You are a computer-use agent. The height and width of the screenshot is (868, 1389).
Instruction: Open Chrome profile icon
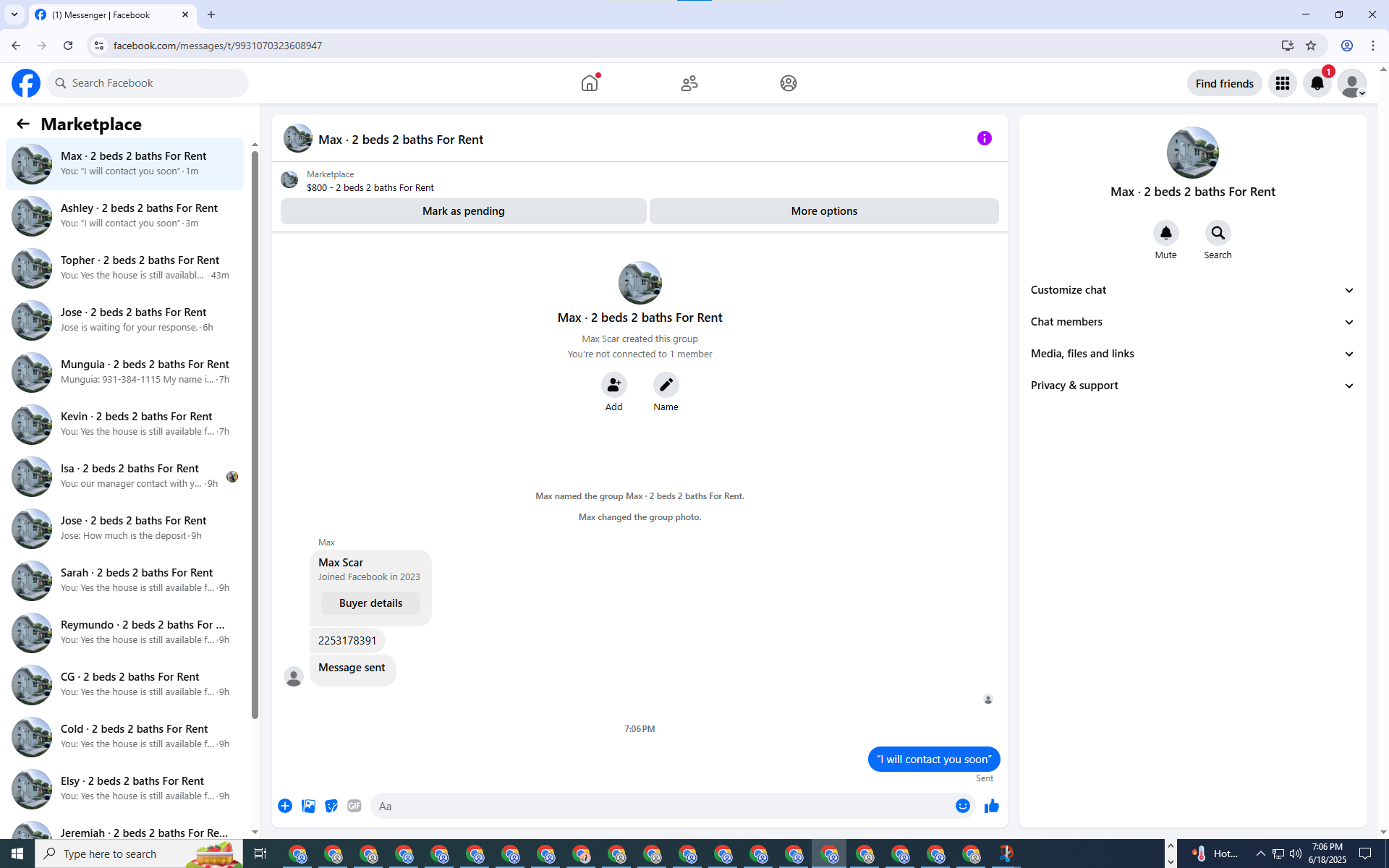[1347, 46]
